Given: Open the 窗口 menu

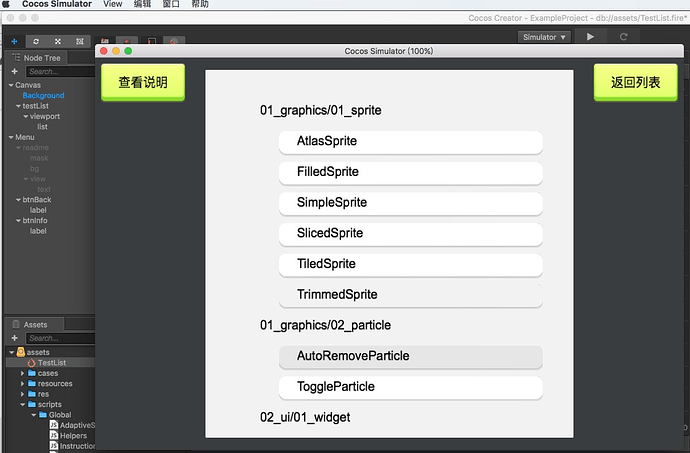Looking at the screenshot, I should coord(171,4).
